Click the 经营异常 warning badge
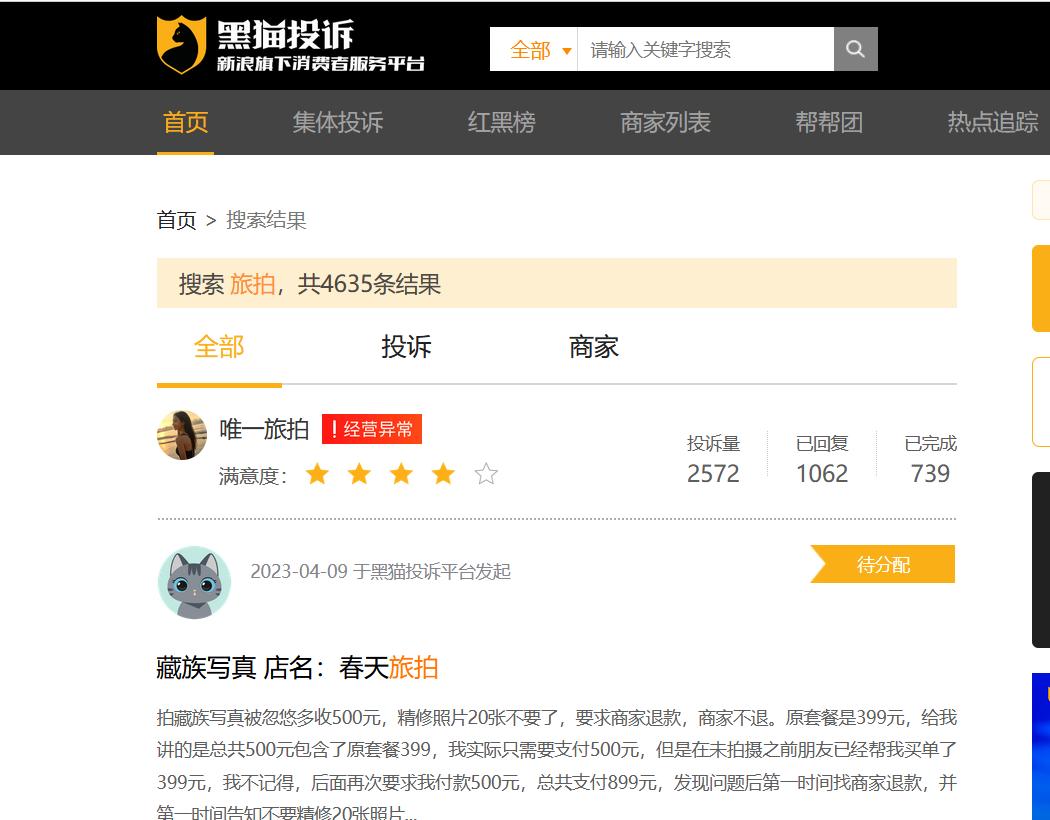This screenshot has height=820, width=1050. (x=371, y=429)
